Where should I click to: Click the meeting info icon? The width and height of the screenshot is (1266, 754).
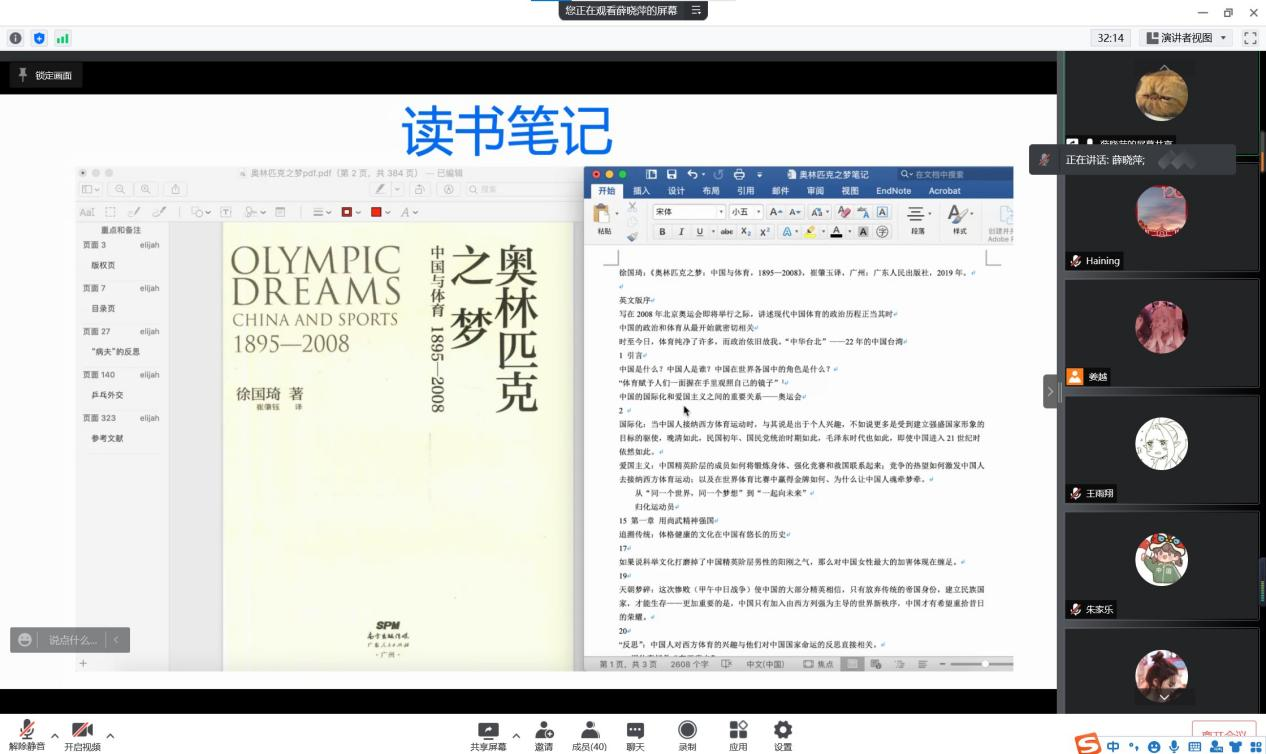pyautogui.click(x=16, y=38)
